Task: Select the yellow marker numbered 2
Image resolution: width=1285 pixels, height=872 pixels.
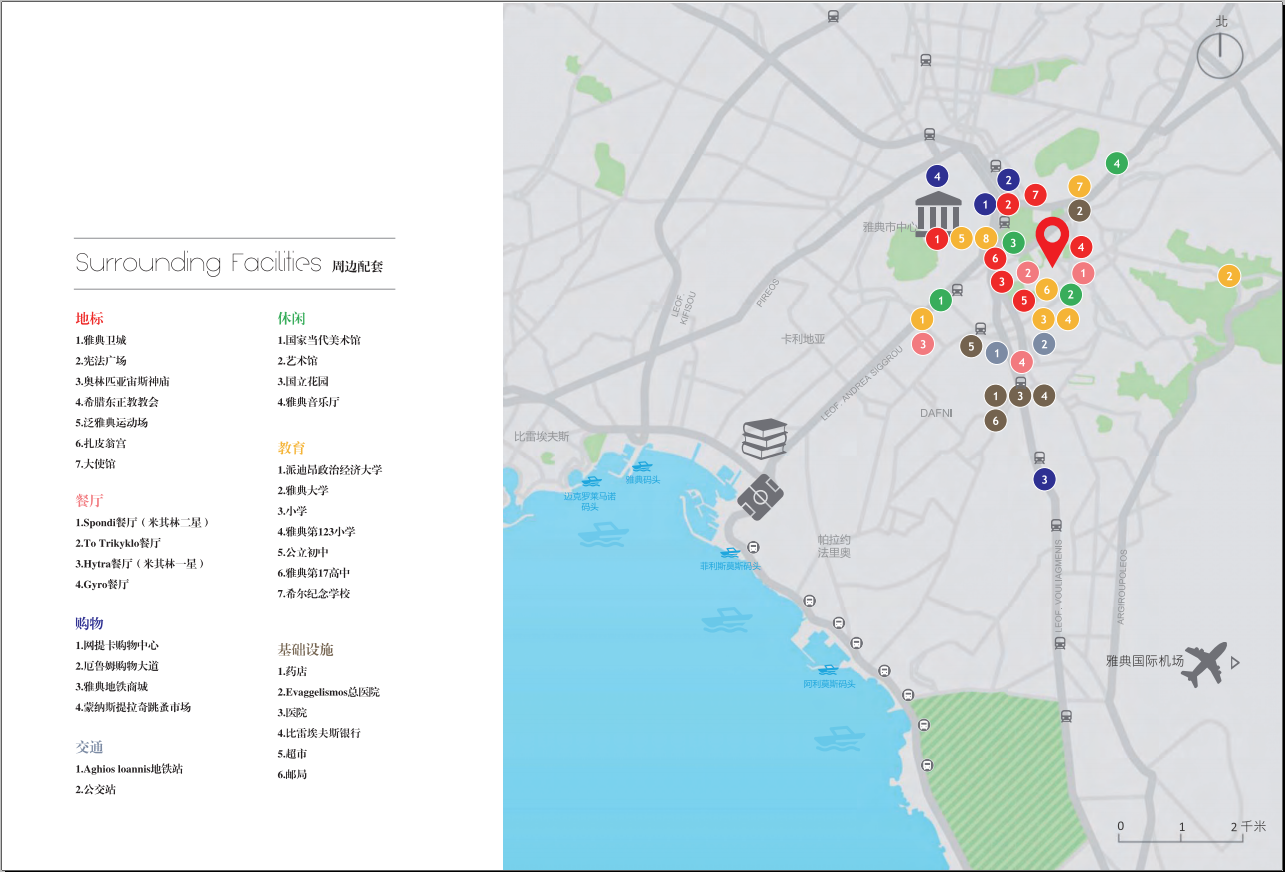Action: (1228, 276)
